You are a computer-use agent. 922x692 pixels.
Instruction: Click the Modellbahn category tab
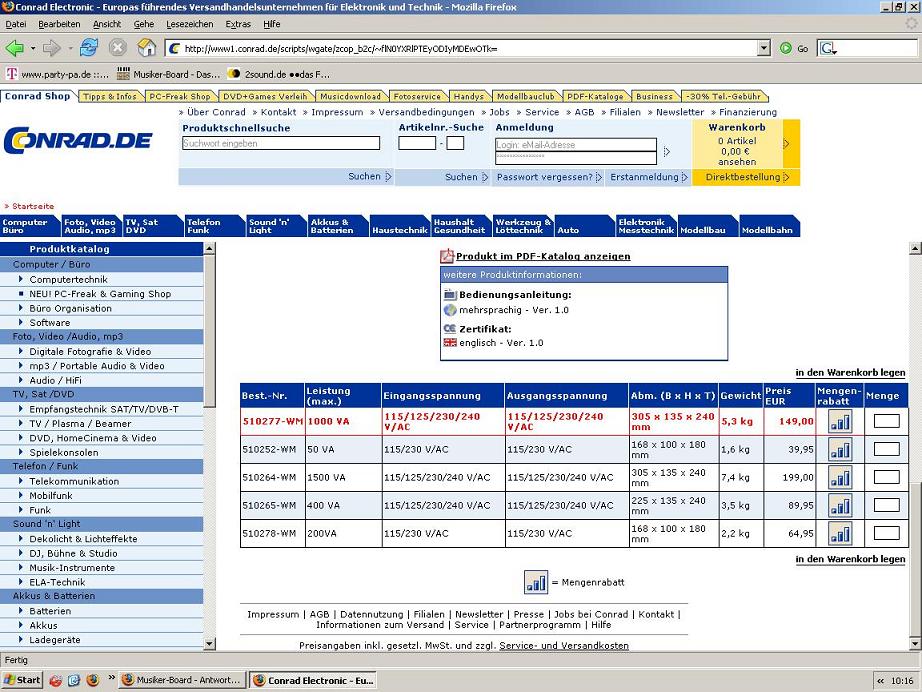tap(767, 226)
